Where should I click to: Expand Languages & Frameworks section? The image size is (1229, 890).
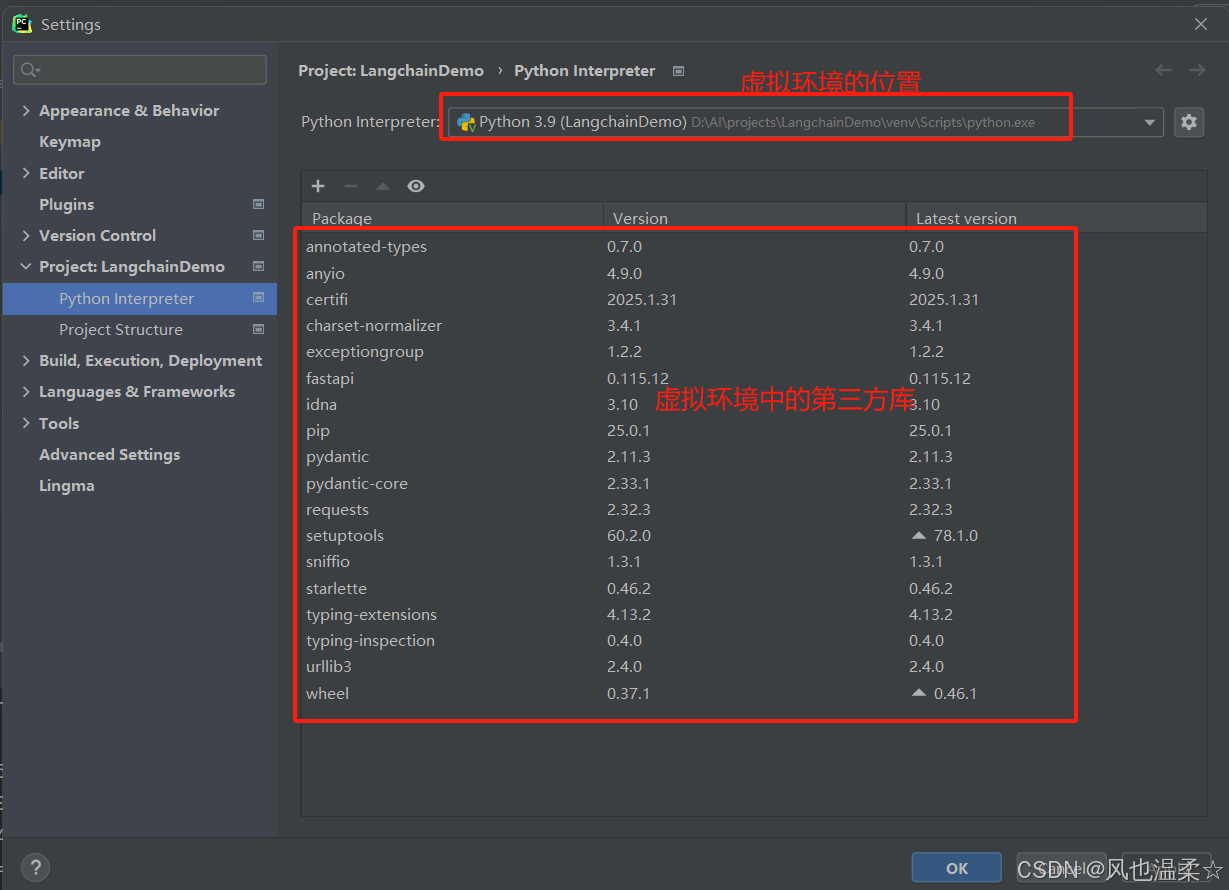(26, 392)
